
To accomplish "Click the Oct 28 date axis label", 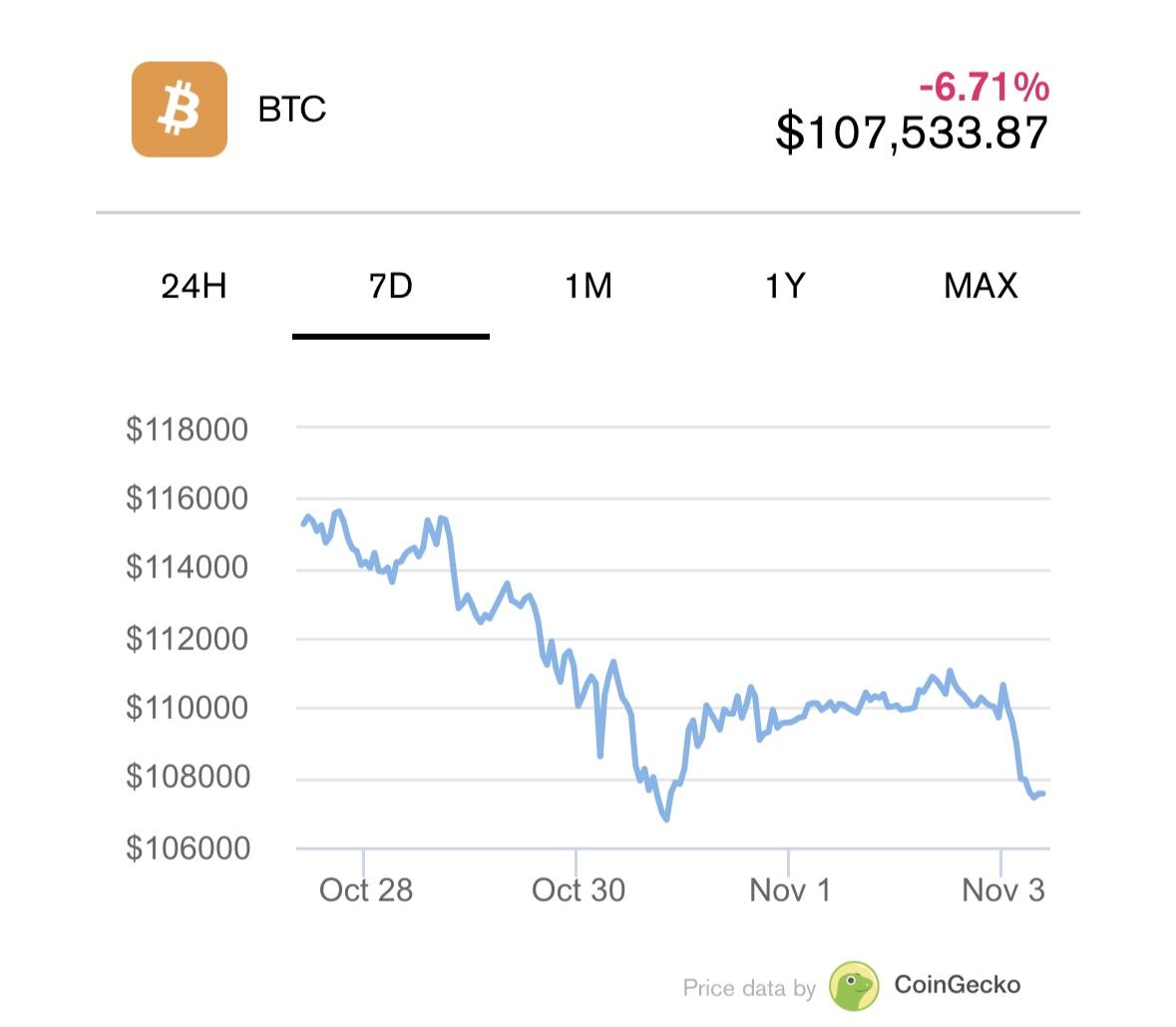I will pyautogui.click(x=365, y=889).
